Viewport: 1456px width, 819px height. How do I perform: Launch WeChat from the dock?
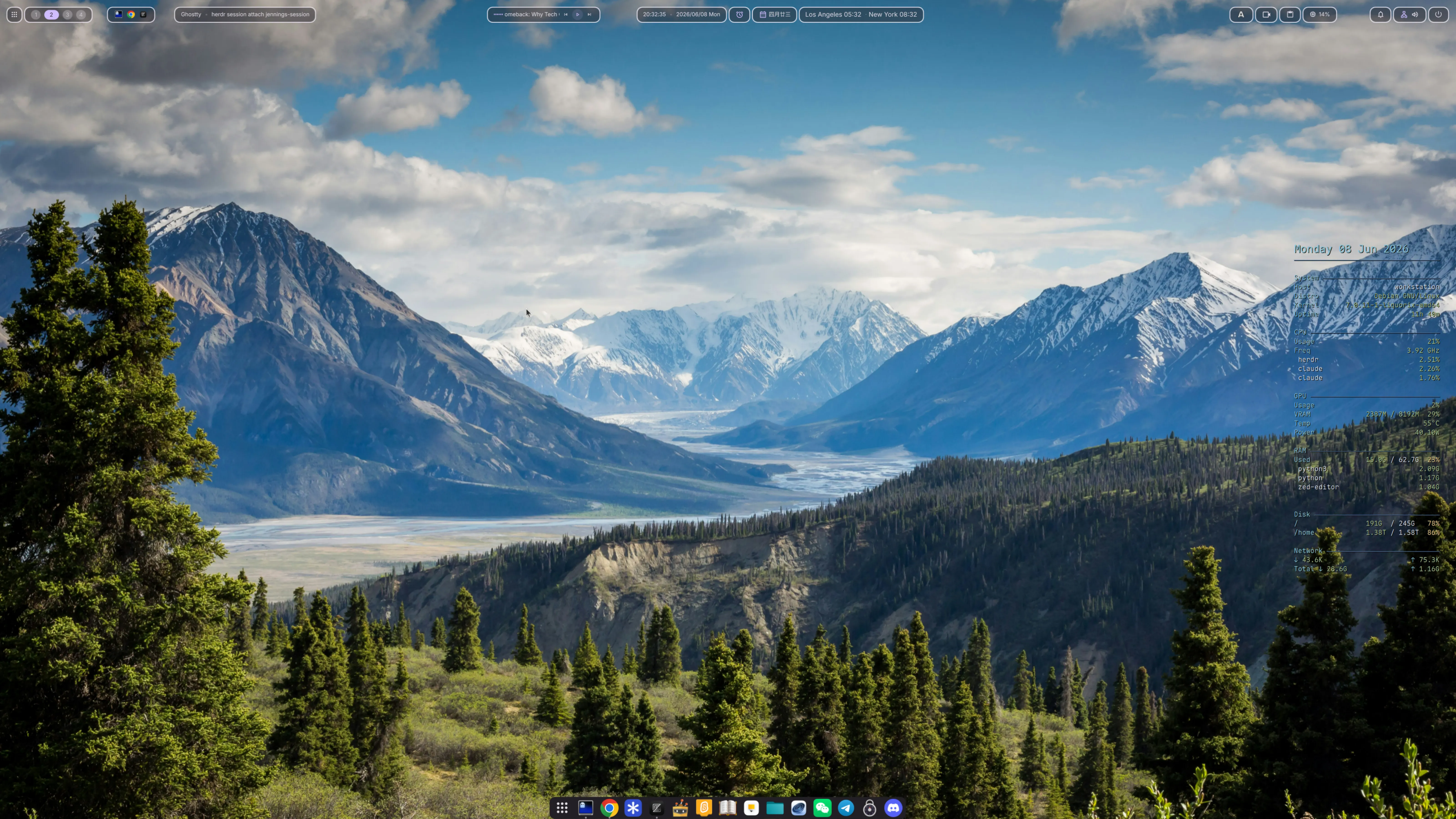point(822,808)
